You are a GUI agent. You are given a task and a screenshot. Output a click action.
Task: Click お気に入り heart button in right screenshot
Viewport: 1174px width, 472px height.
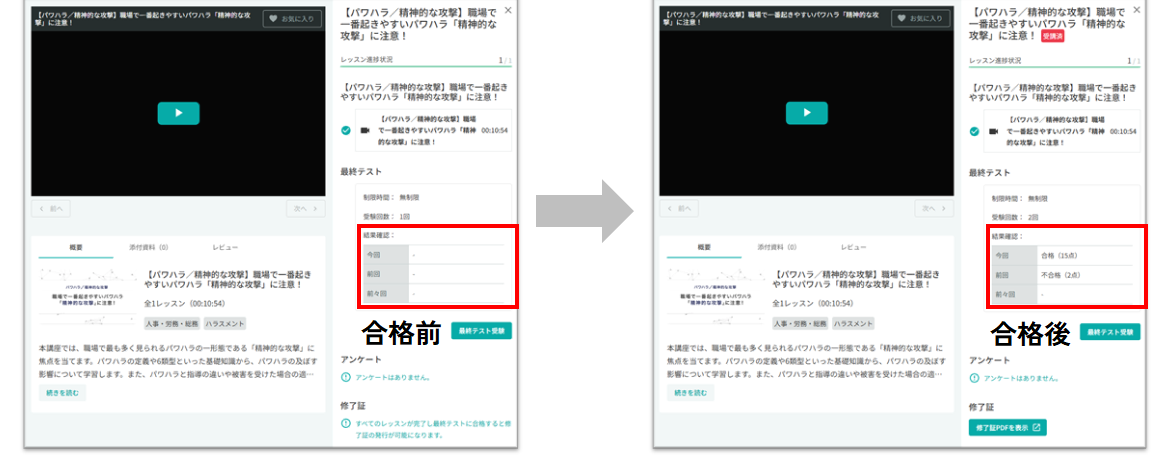[x=920, y=19]
